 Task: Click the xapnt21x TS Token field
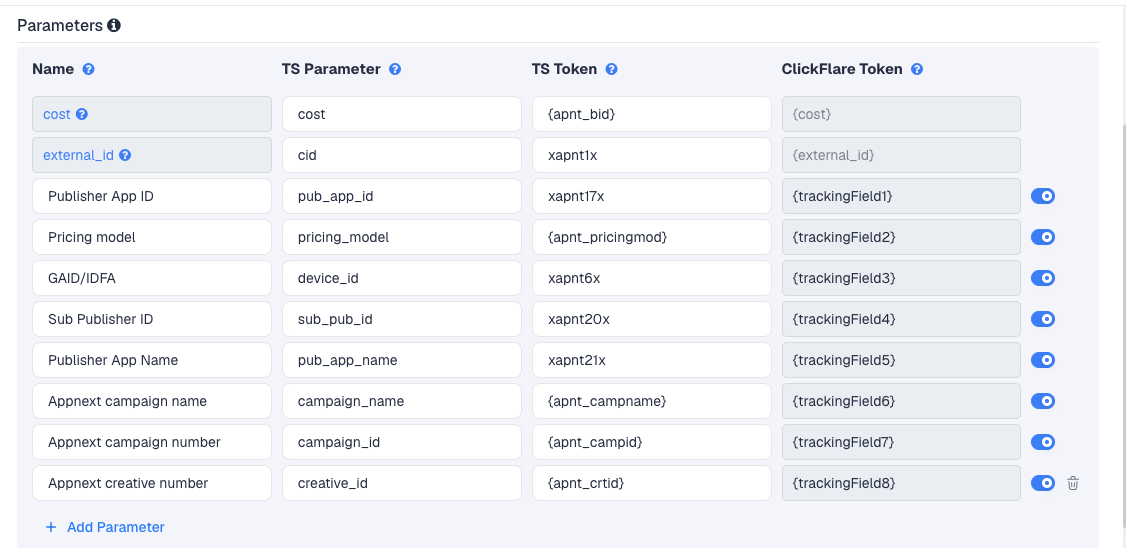pyautogui.click(x=651, y=360)
